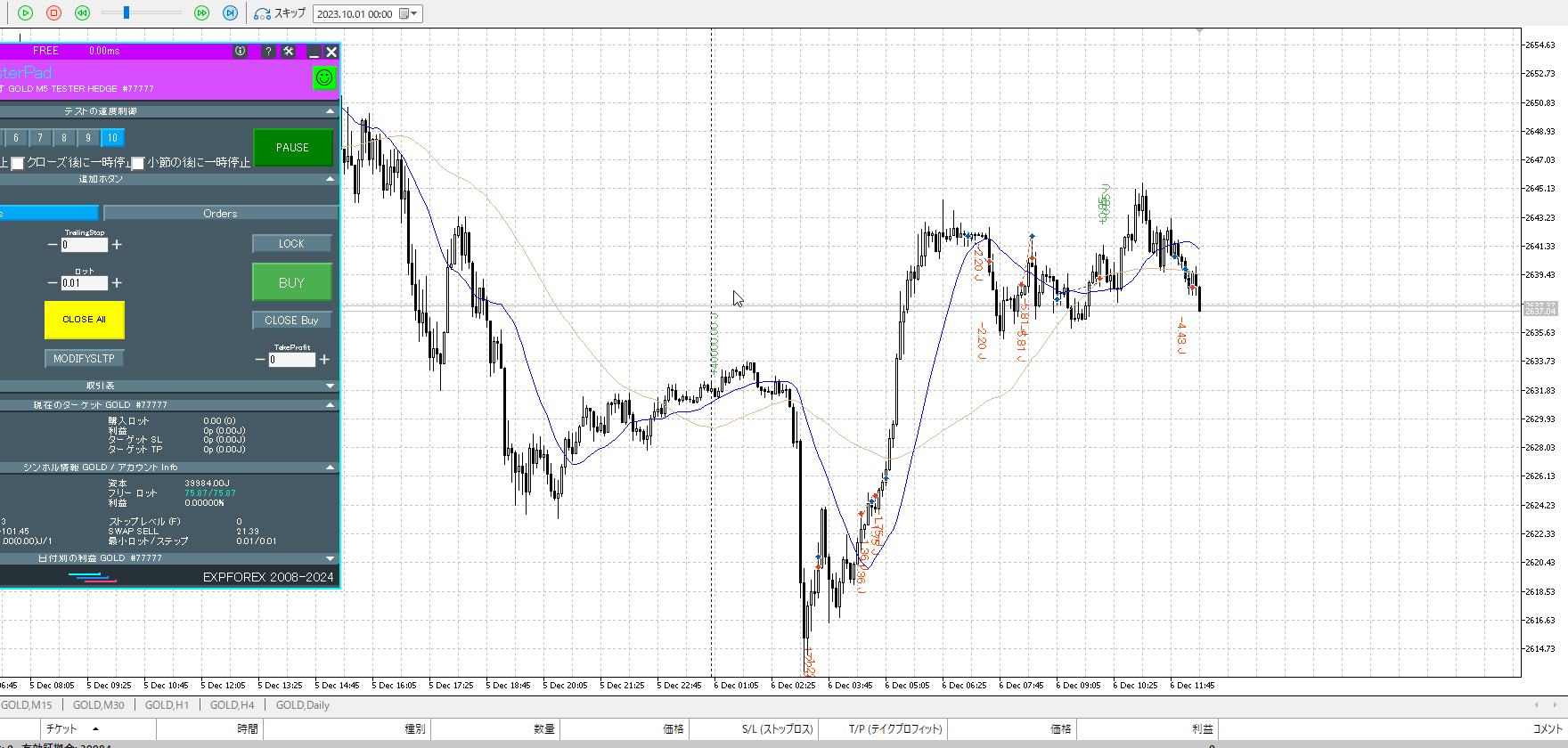Open the tools settings icon on the panel
1568x748 pixels.
click(289, 52)
